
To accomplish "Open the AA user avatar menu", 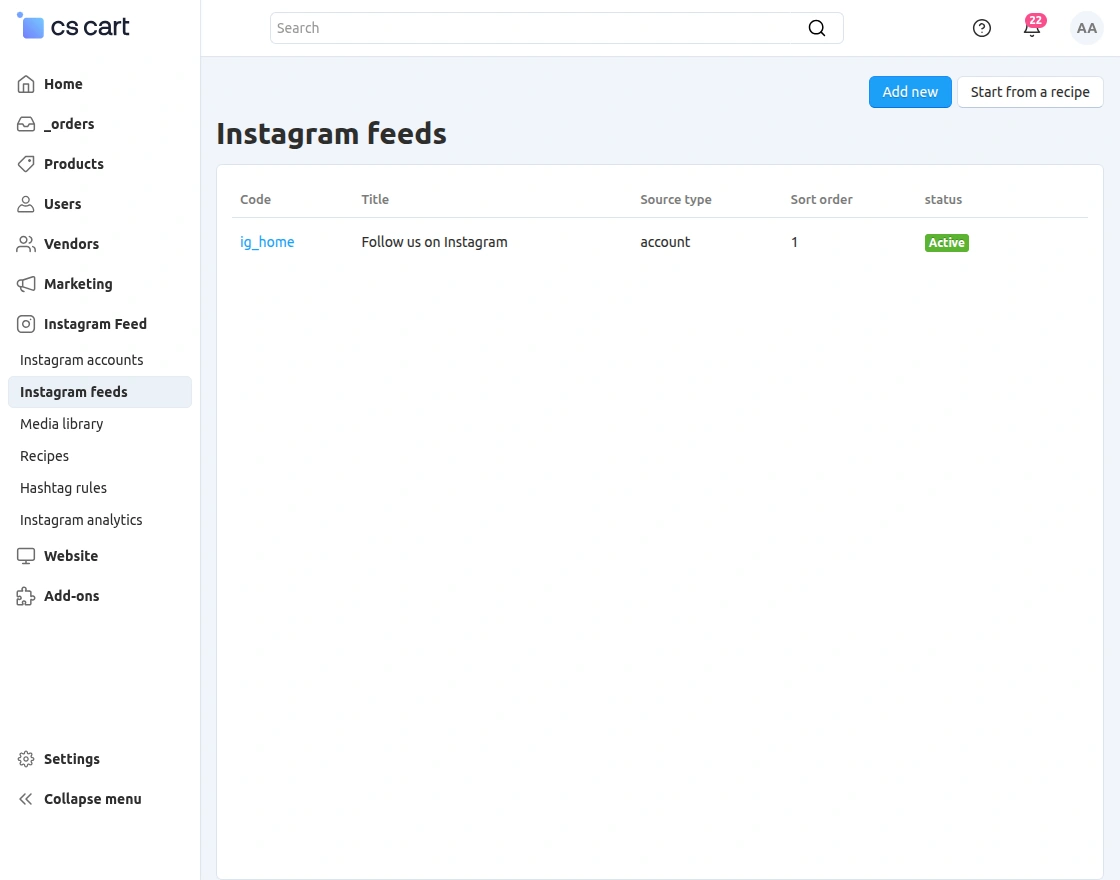I will [1086, 28].
